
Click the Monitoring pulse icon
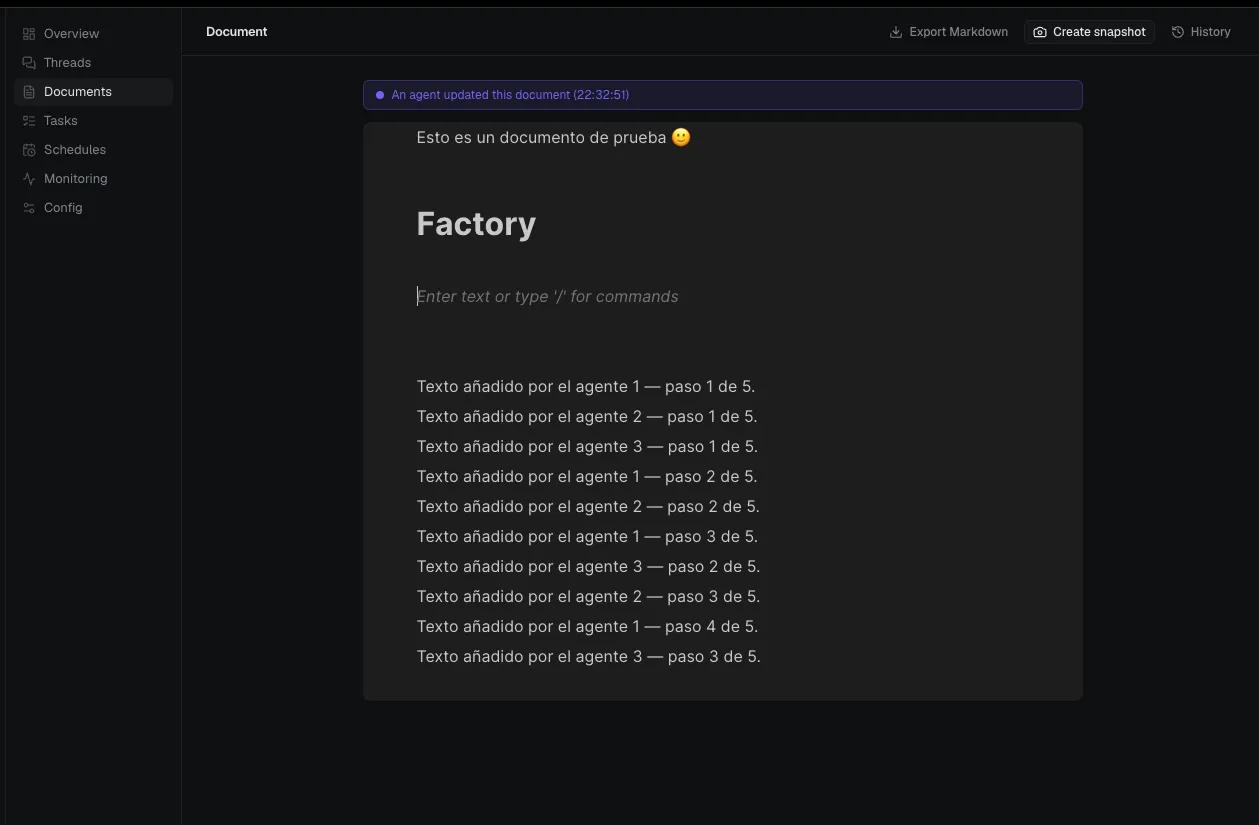(x=29, y=179)
